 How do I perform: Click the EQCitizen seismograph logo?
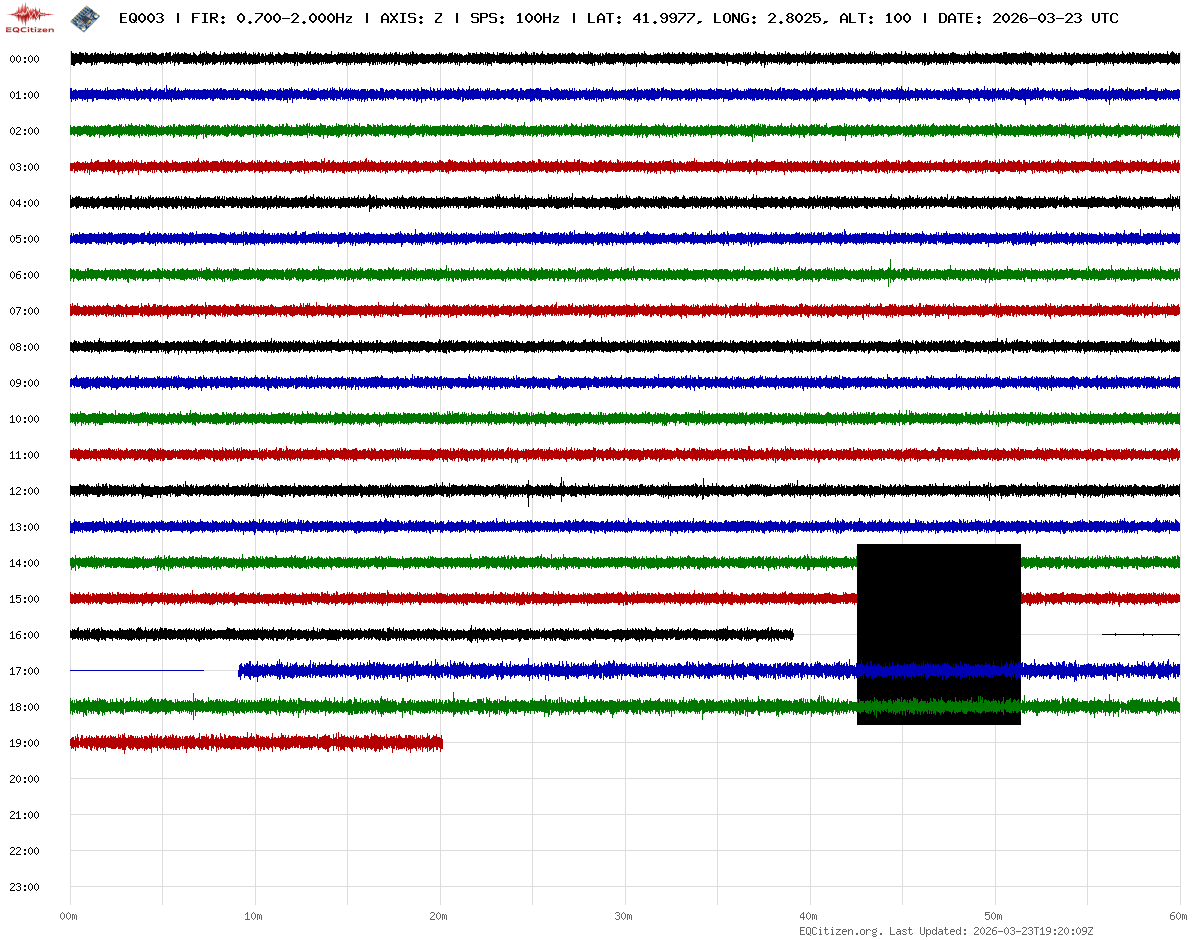click(x=30, y=18)
